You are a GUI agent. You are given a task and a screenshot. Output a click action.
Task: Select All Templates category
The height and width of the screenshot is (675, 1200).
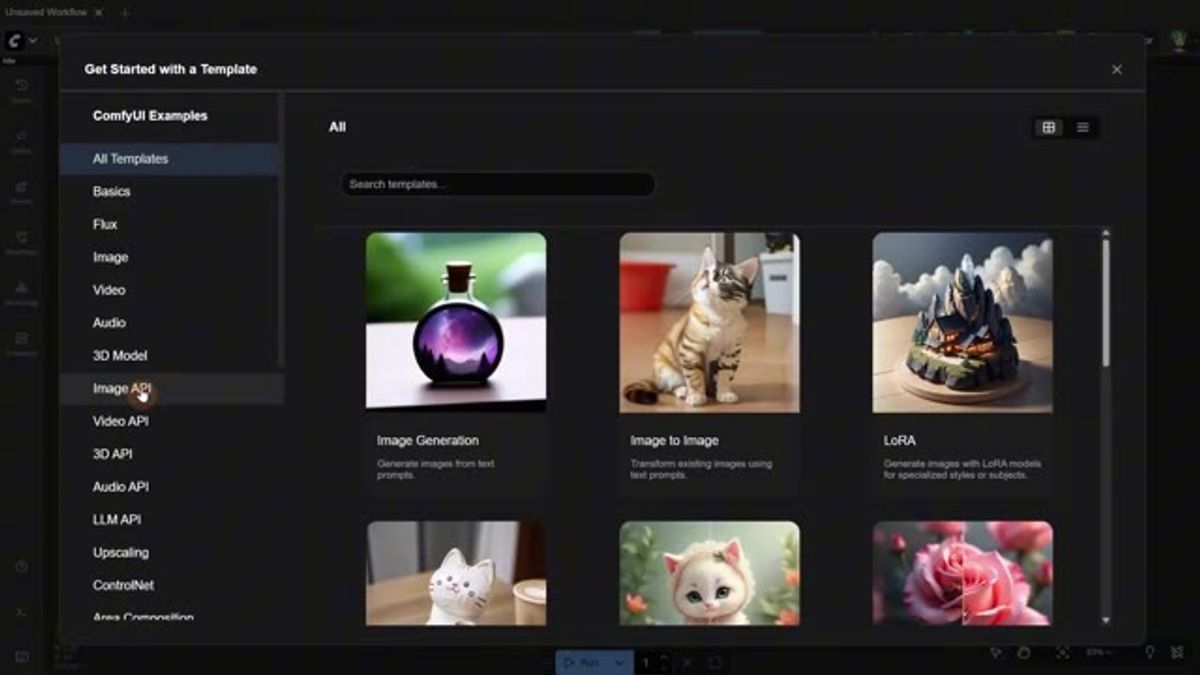tap(169, 159)
